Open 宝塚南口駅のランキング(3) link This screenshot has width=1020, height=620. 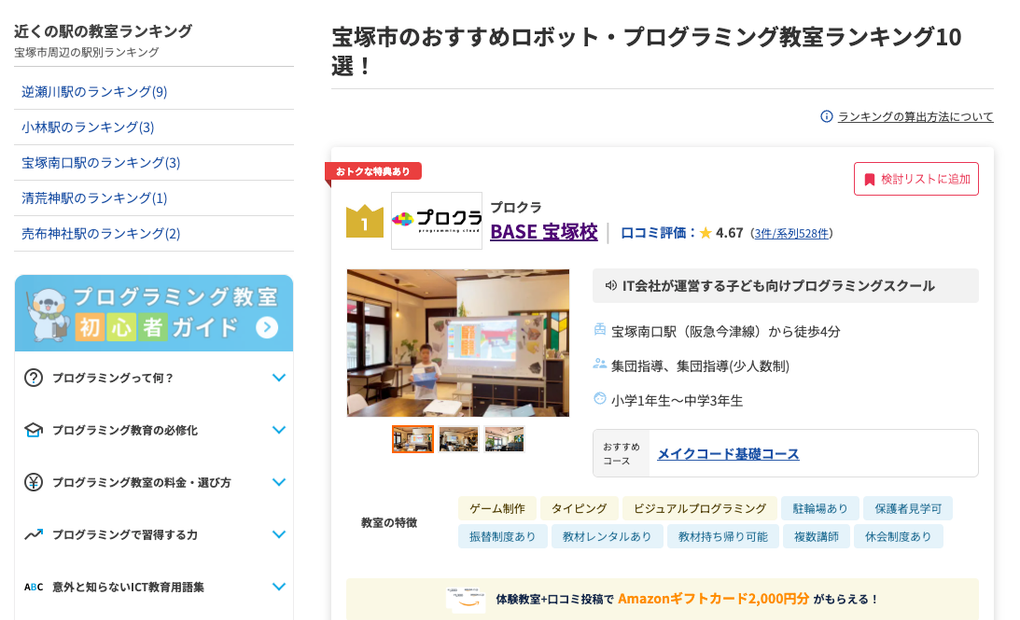[101, 163]
